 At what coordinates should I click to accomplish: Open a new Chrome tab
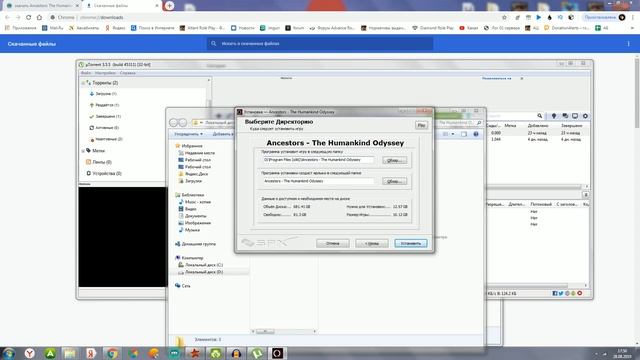click(169, 6)
